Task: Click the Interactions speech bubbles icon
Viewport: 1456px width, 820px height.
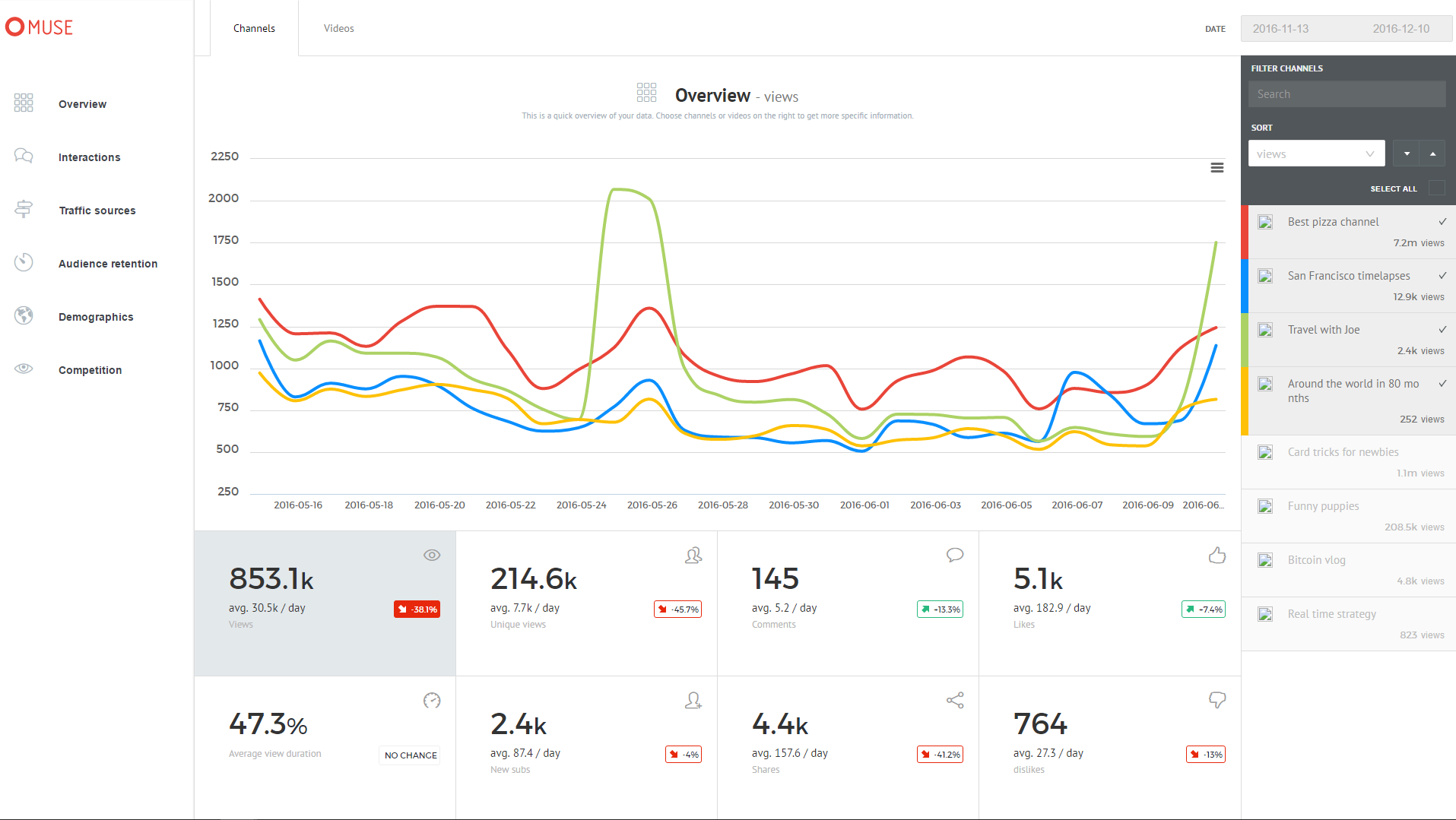Action: [24, 157]
